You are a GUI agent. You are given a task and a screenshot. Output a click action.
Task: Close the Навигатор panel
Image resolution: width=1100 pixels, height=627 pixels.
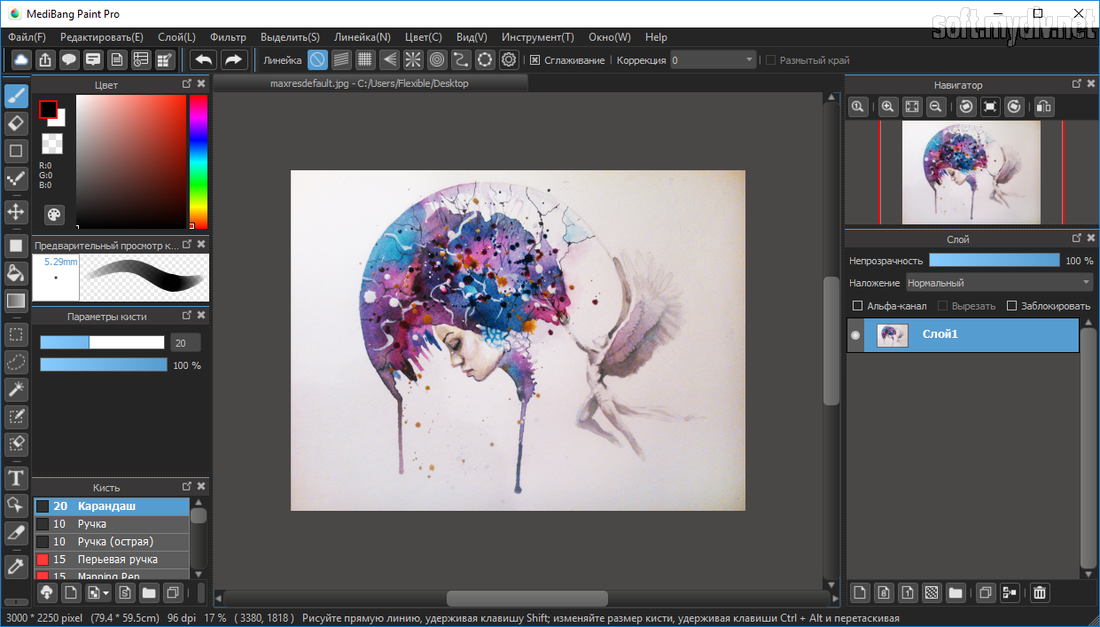coord(1091,84)
